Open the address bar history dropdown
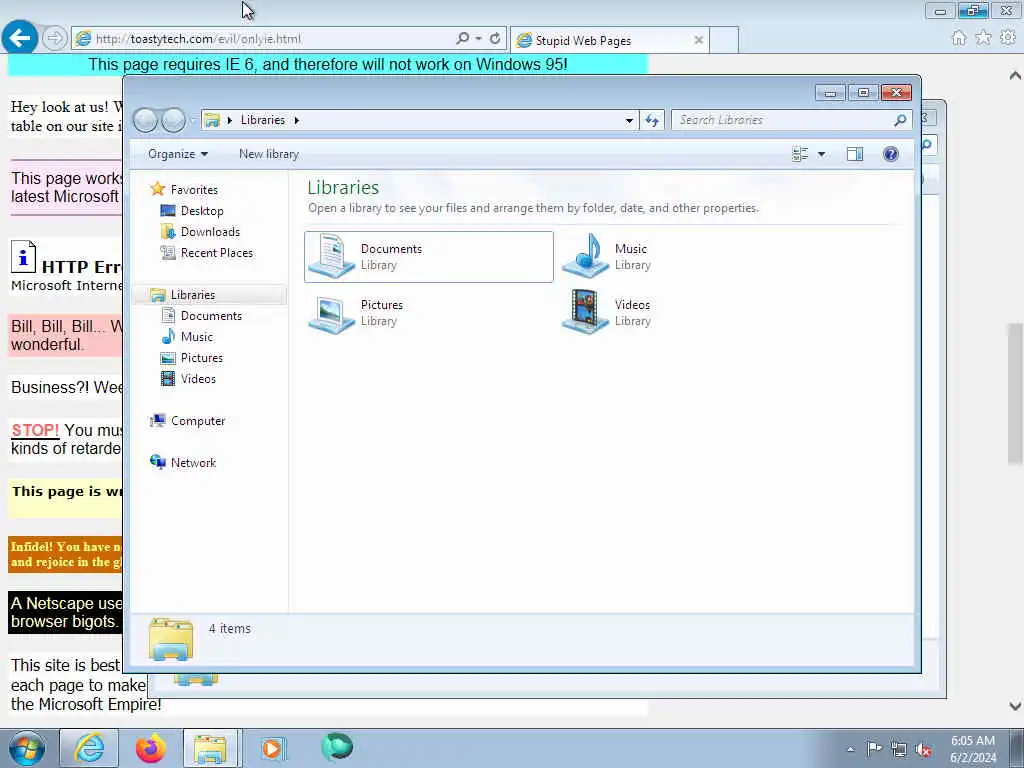1024x768 pixels. click(x=629, y=120)
